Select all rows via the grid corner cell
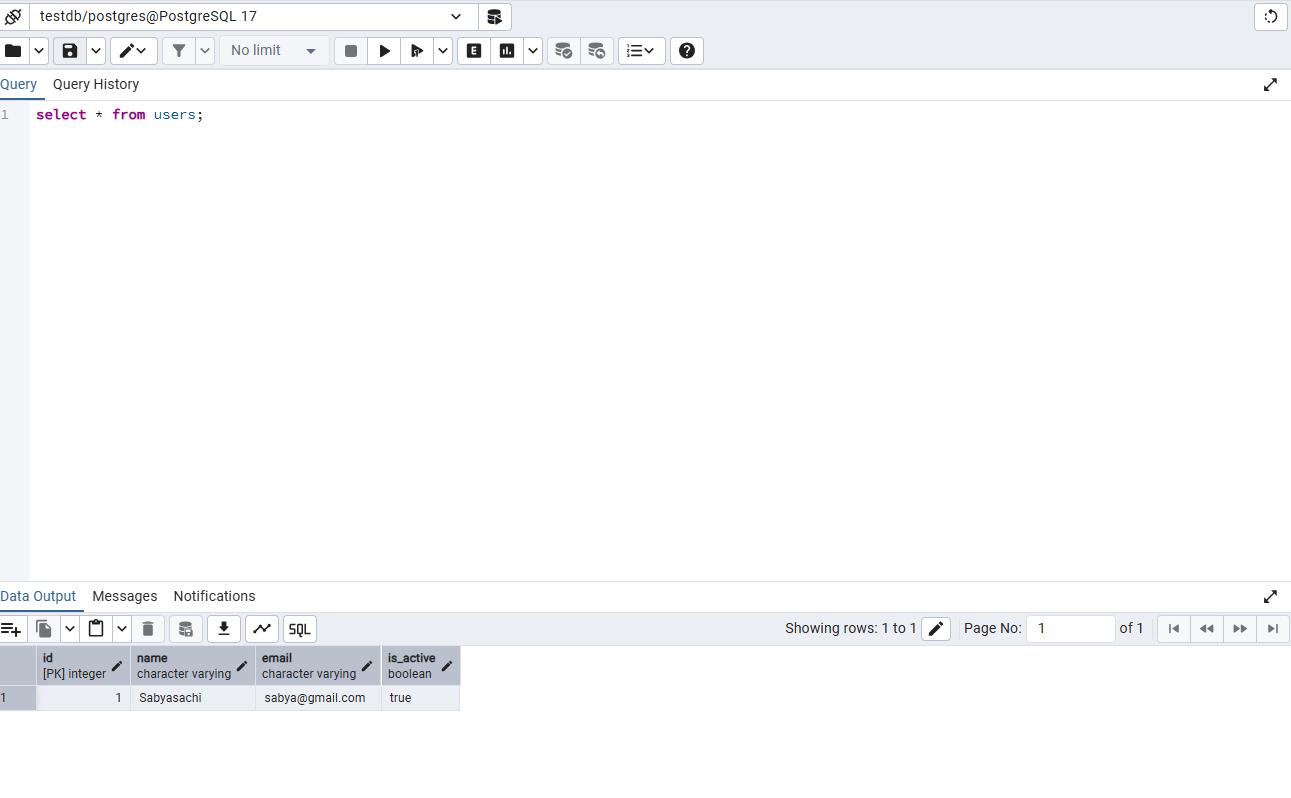 18,666
